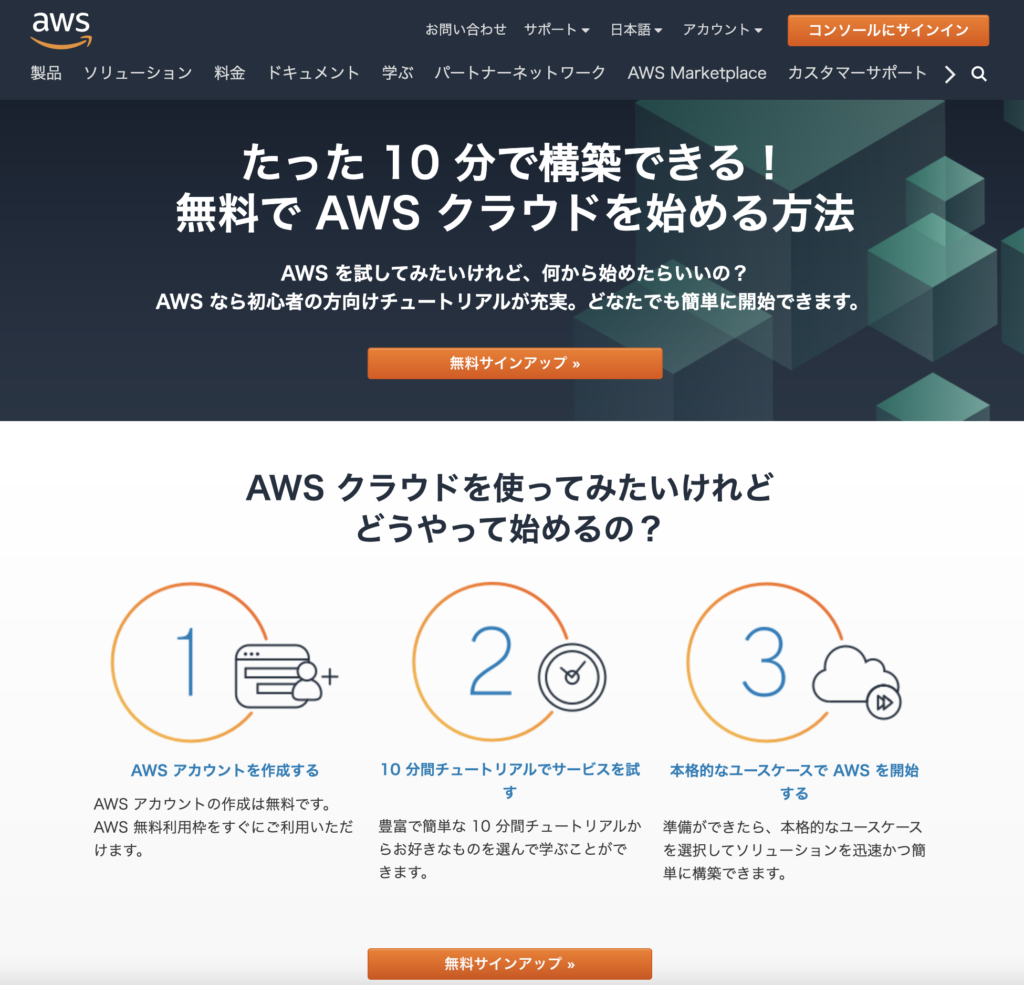The image size is (1024, 985).
Task: Go to AWS Marketplace
Action: 697,73
